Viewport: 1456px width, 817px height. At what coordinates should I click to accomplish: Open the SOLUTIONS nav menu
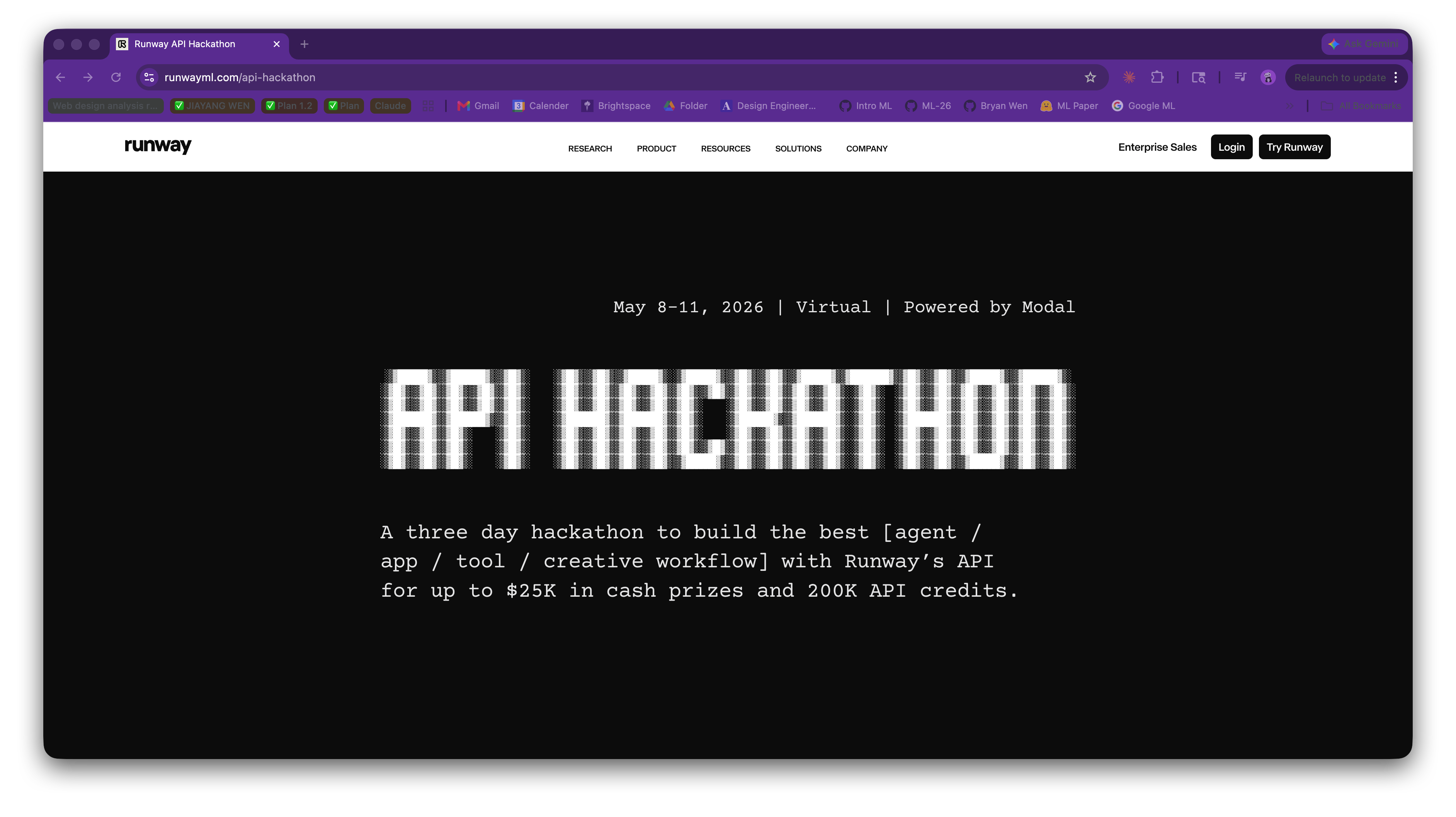(x=798, y=149)
